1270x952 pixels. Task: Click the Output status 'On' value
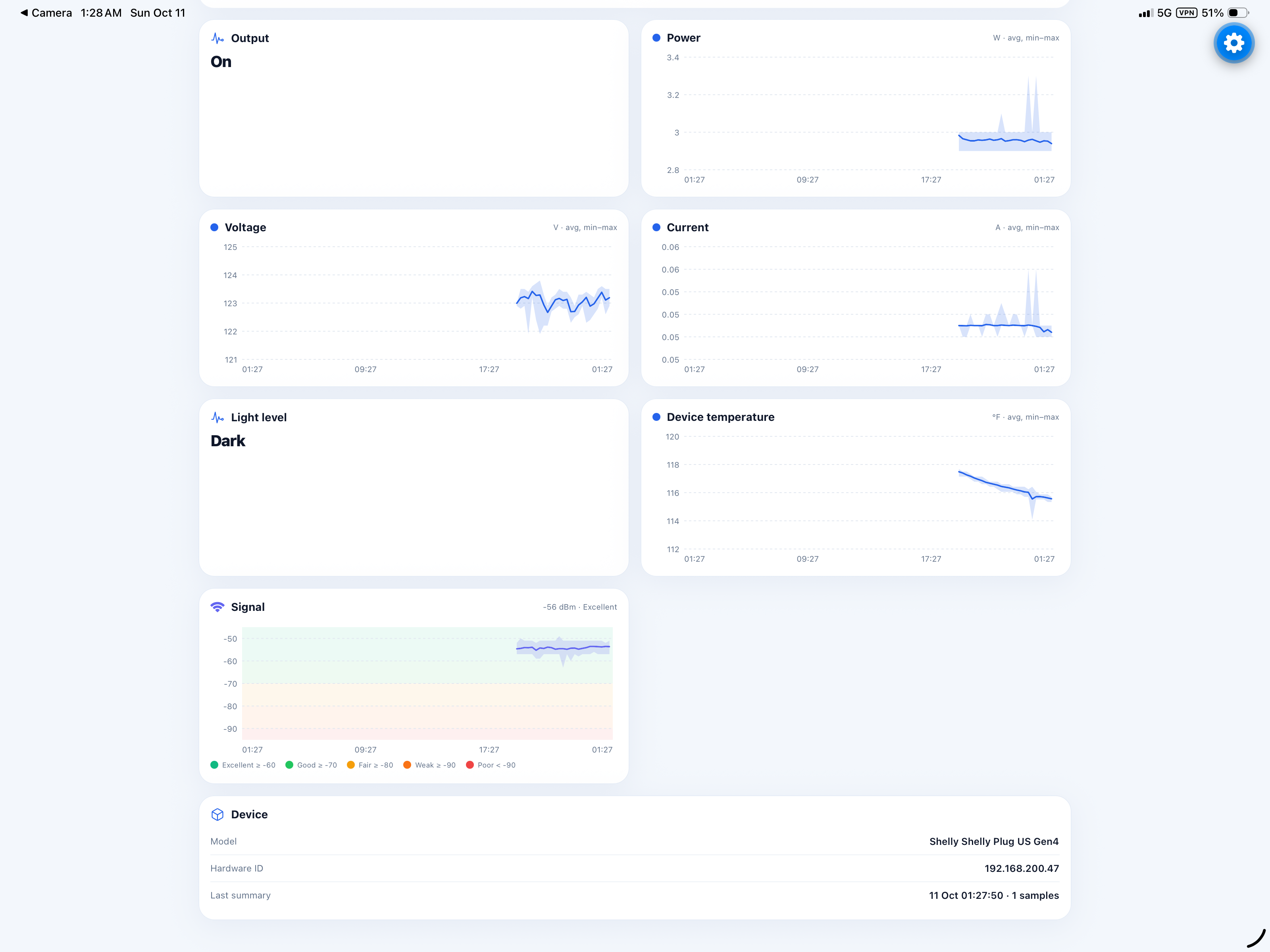tap(221, 62)
